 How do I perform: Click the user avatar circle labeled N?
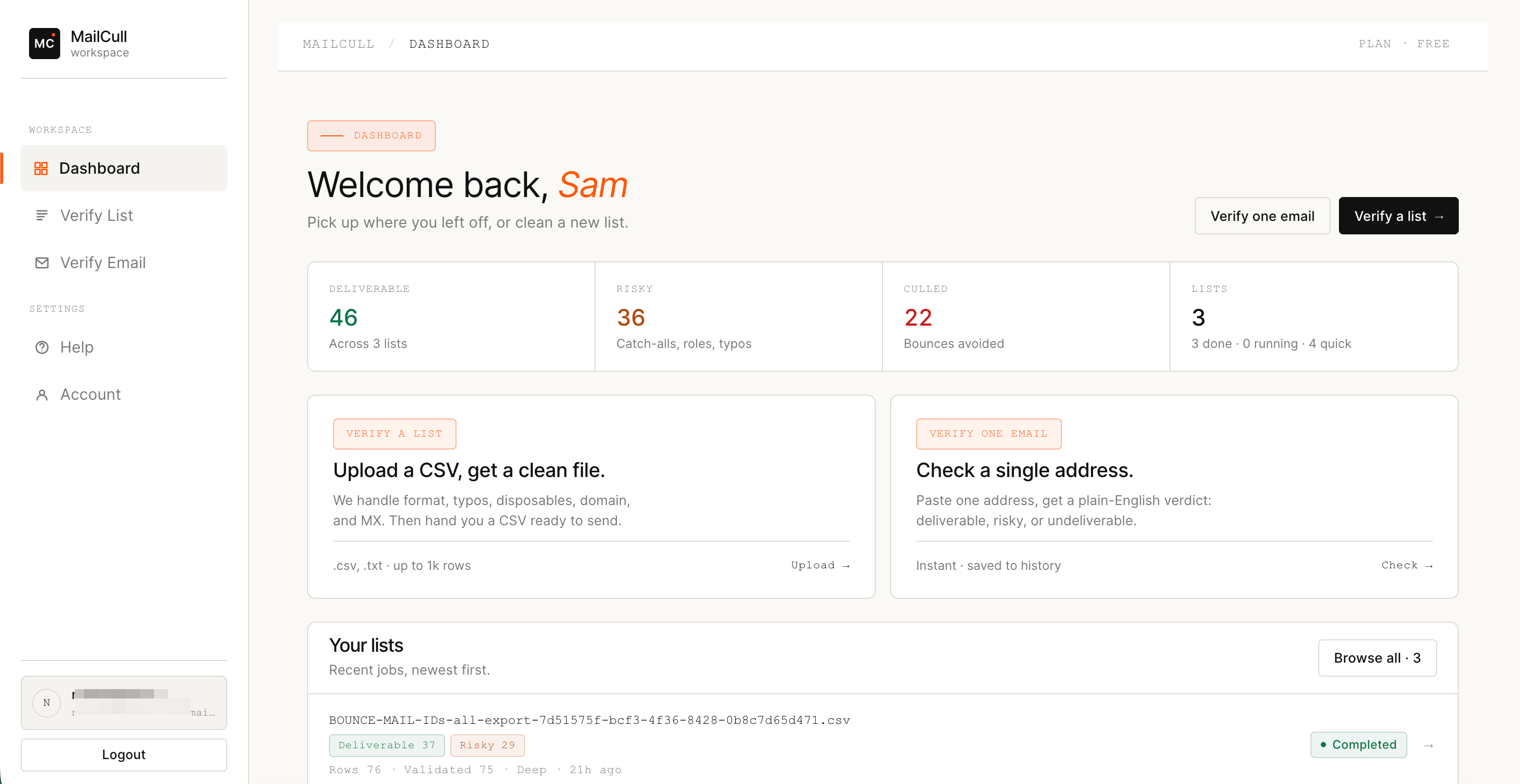(47, 702)
